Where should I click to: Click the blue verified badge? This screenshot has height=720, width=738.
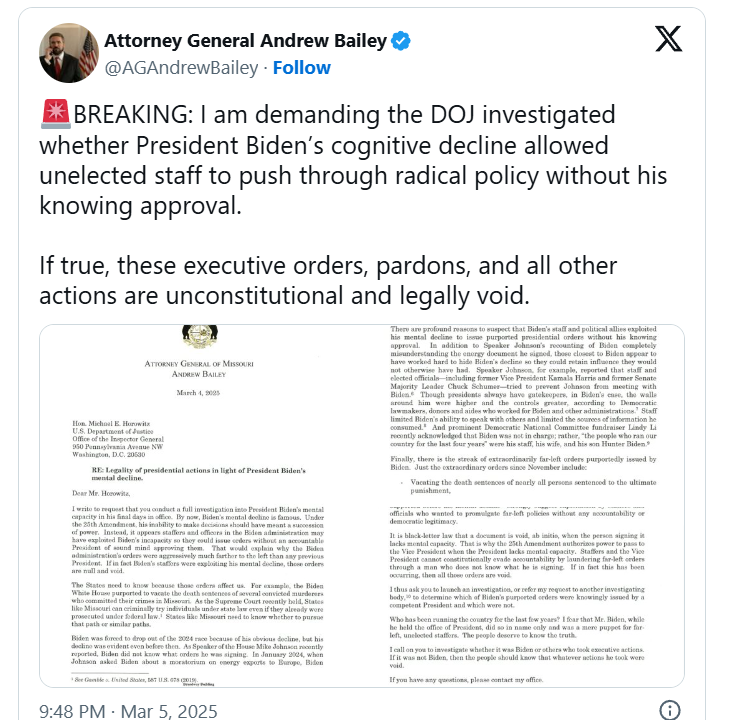point(401,41)
